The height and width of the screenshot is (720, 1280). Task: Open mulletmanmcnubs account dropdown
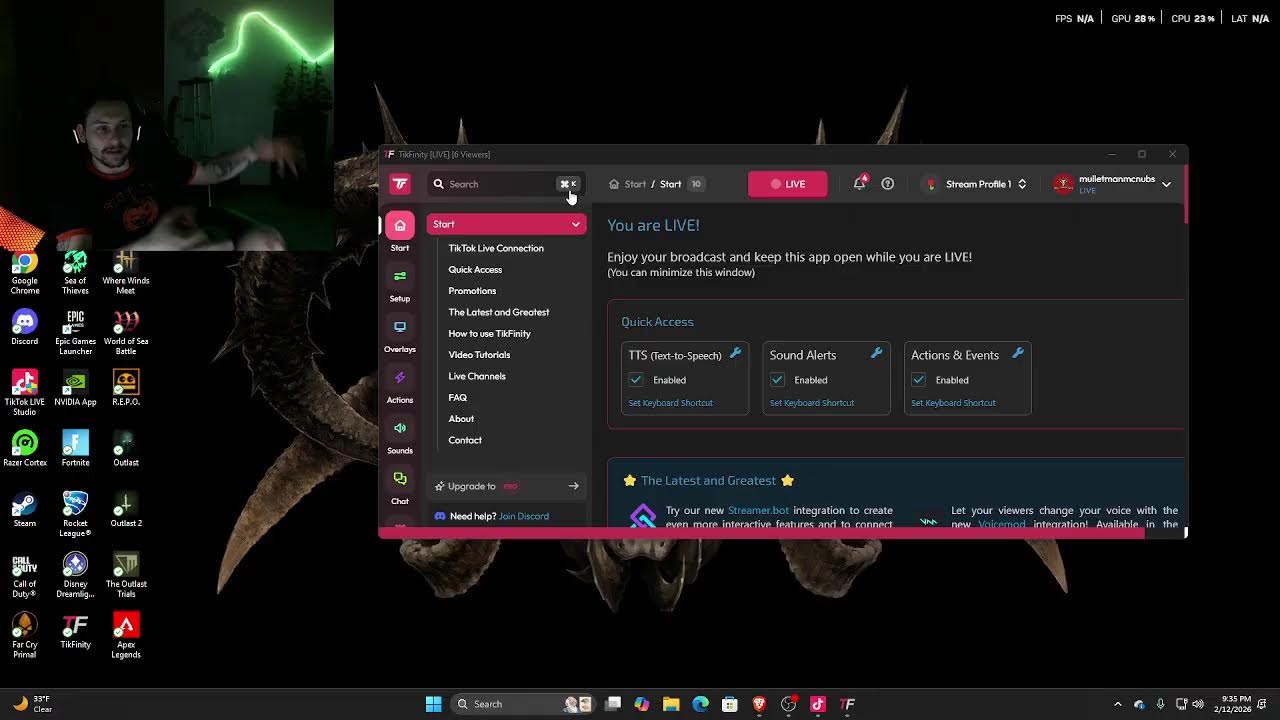point(1112,184)
